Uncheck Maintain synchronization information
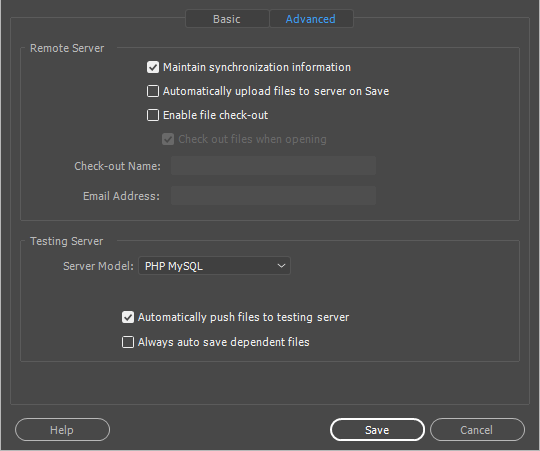Viewport: 540px width, 451px height. coord(153,67)
